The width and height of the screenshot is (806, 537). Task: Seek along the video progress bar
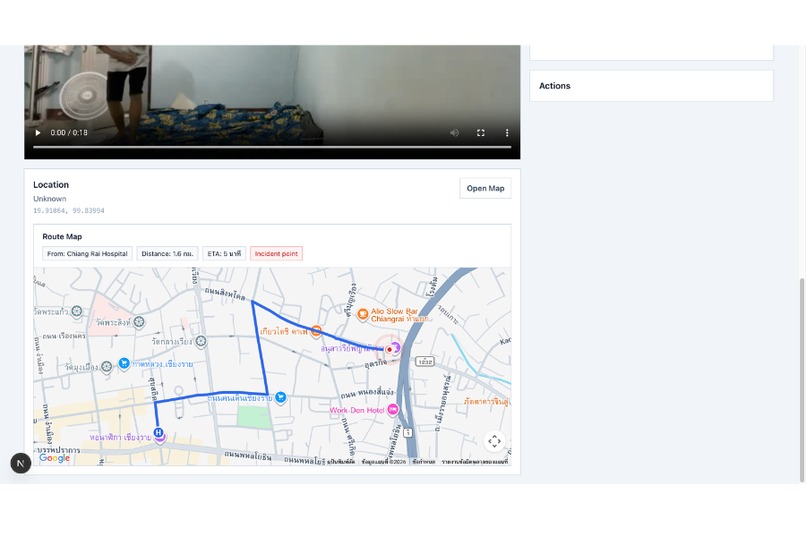click(272, 147)
